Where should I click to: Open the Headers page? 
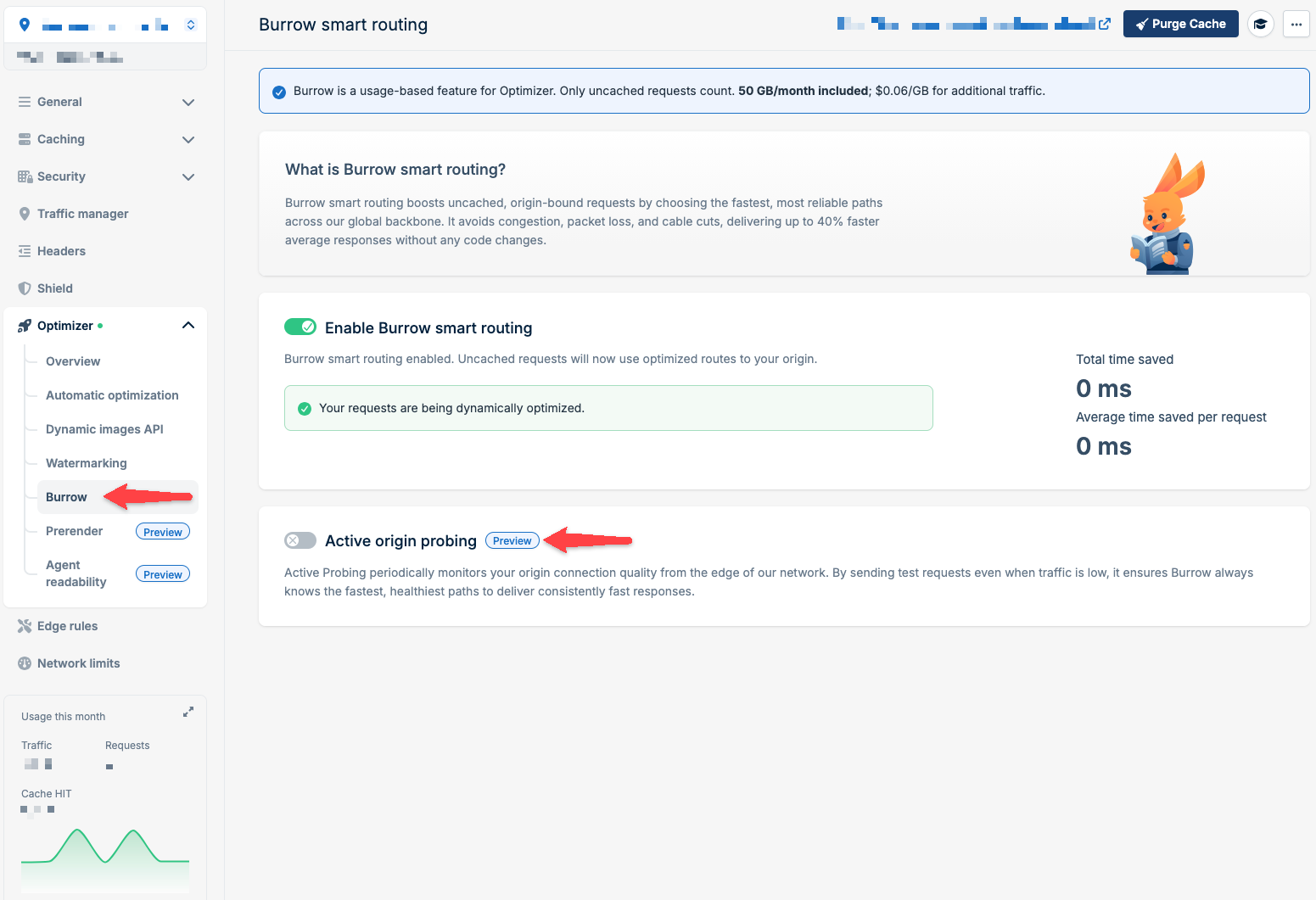pos(61,251)
